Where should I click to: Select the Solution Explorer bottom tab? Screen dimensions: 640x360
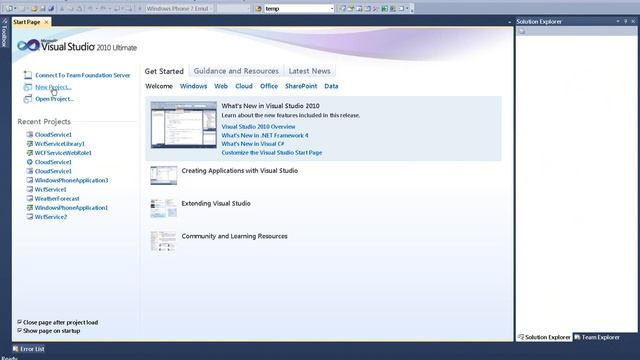(x=544, y=337)
